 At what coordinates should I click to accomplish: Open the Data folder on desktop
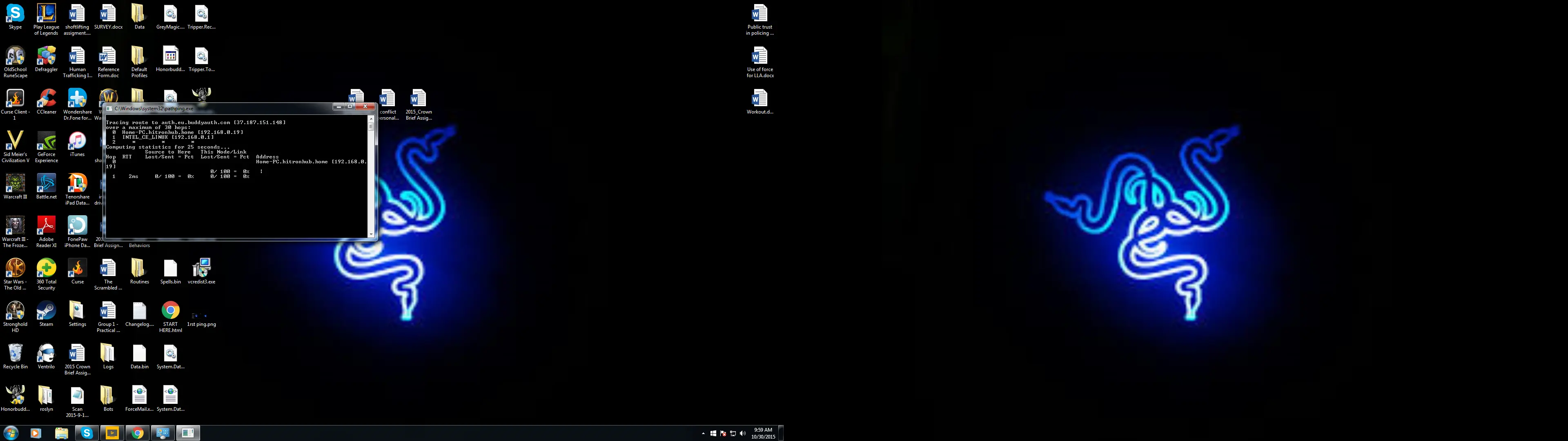pos(139,17)
